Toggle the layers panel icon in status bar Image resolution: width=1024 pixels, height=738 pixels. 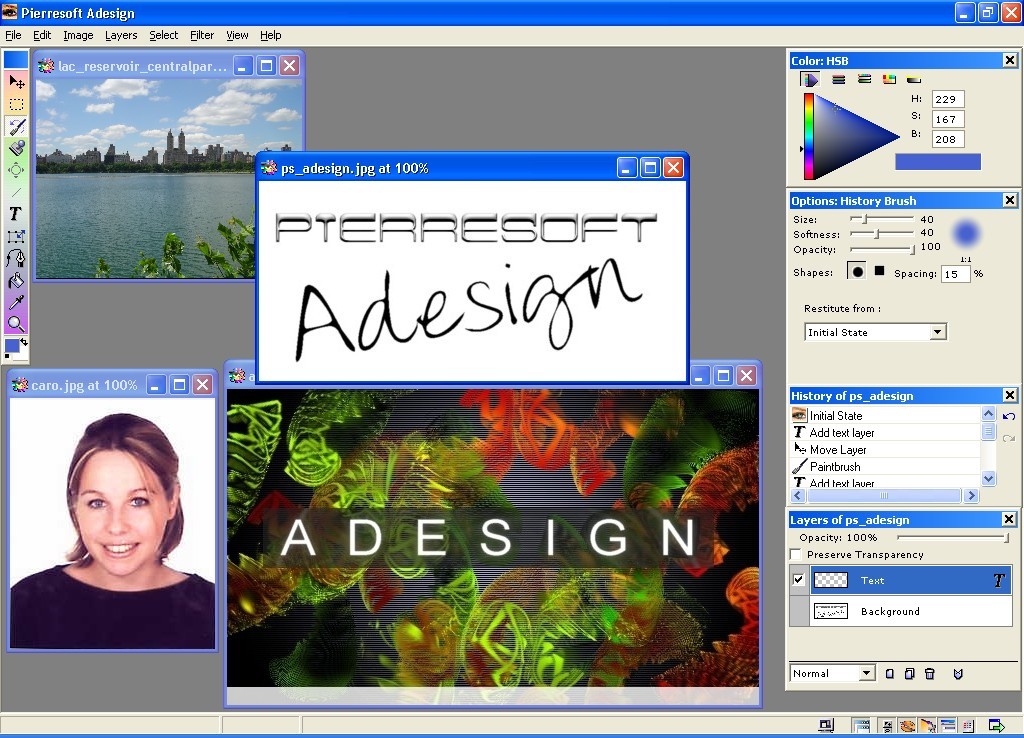click(x=948, y=726)
